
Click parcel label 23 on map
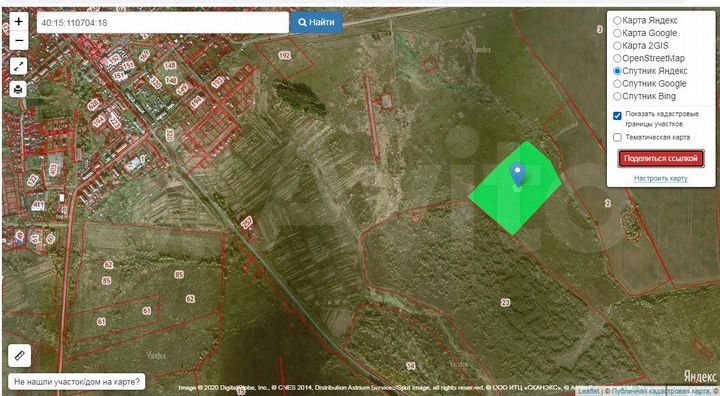tap(505, 302)
